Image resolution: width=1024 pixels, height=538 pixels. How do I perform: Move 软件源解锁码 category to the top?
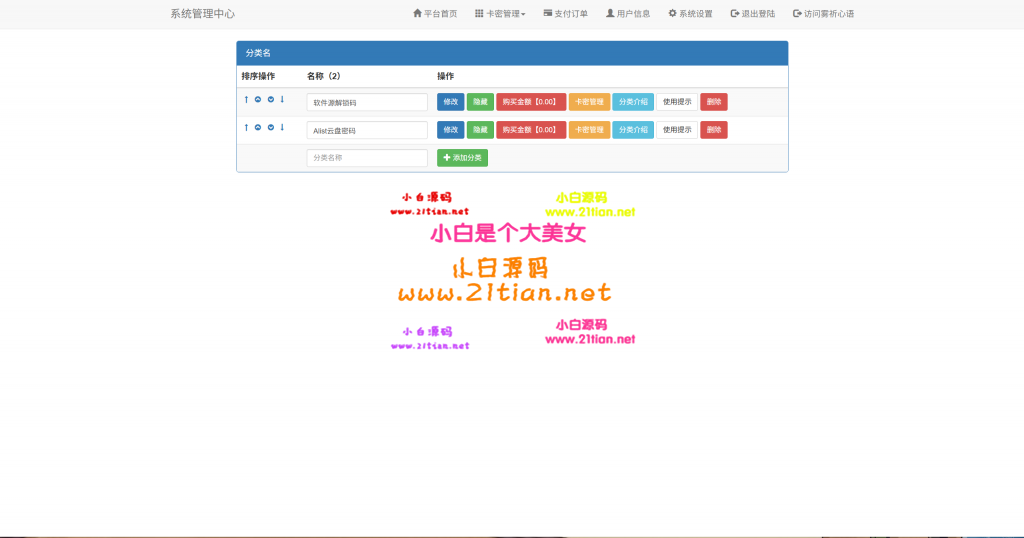(246, 100)
